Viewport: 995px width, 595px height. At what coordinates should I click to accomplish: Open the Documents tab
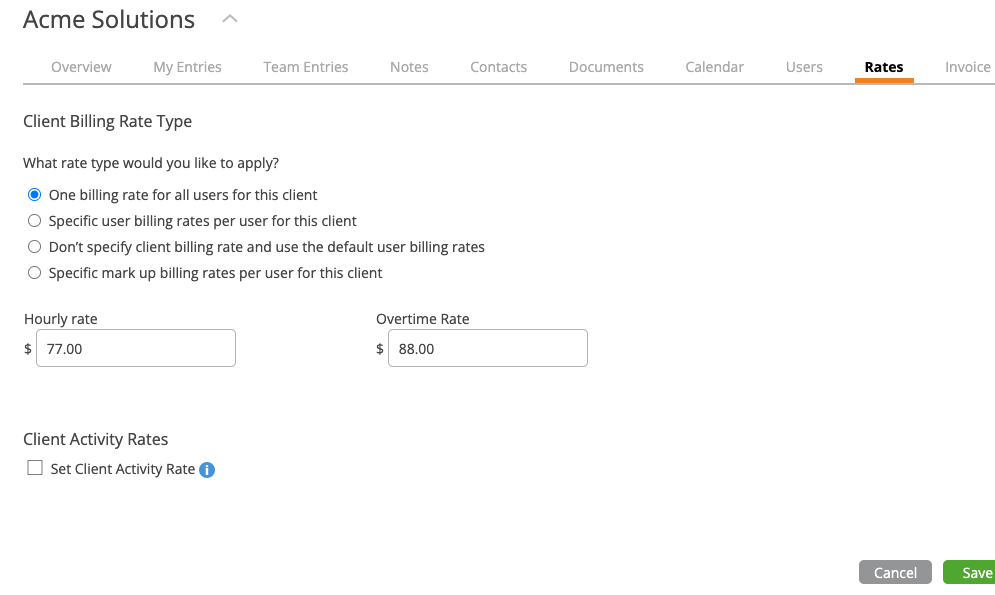pos(606,67)
